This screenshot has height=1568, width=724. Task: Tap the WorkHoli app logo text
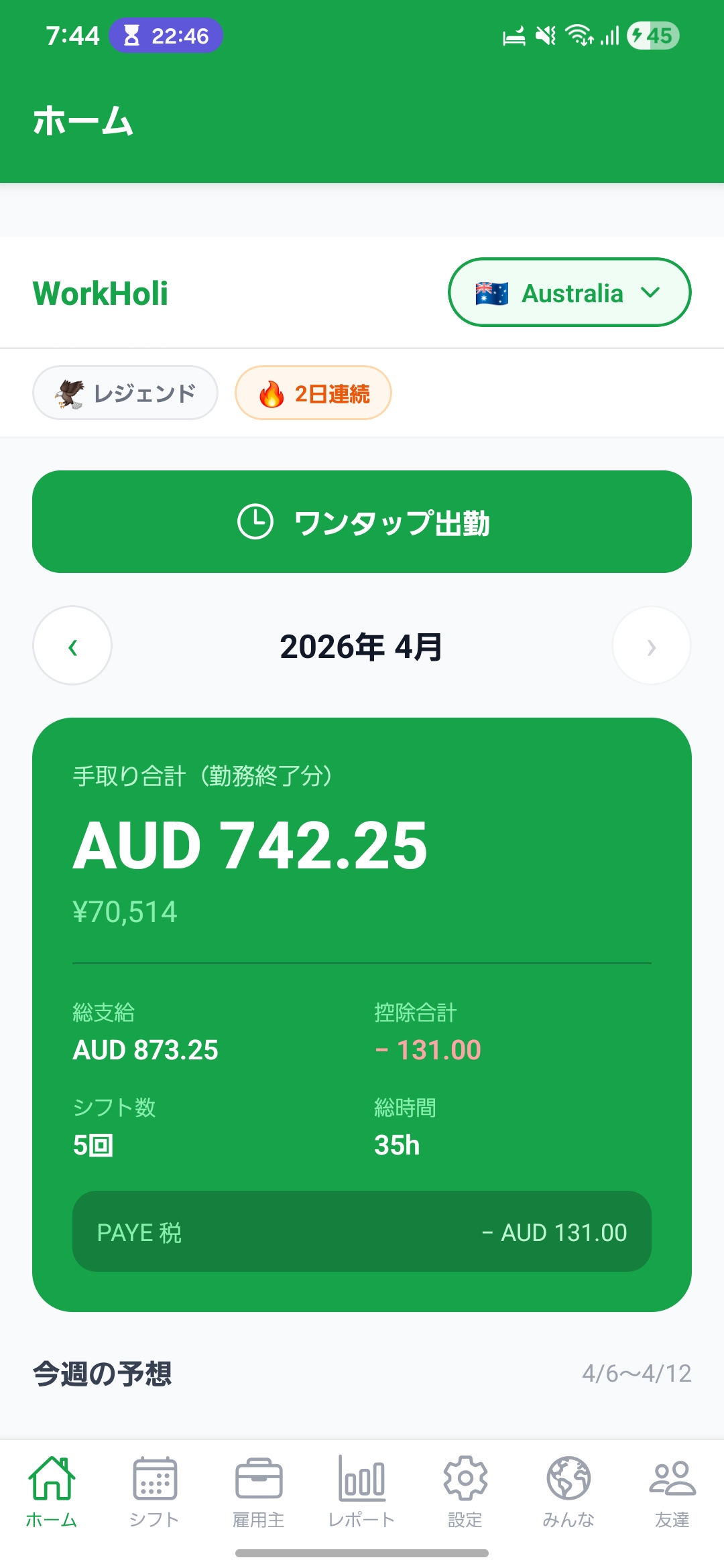[101, 293]
